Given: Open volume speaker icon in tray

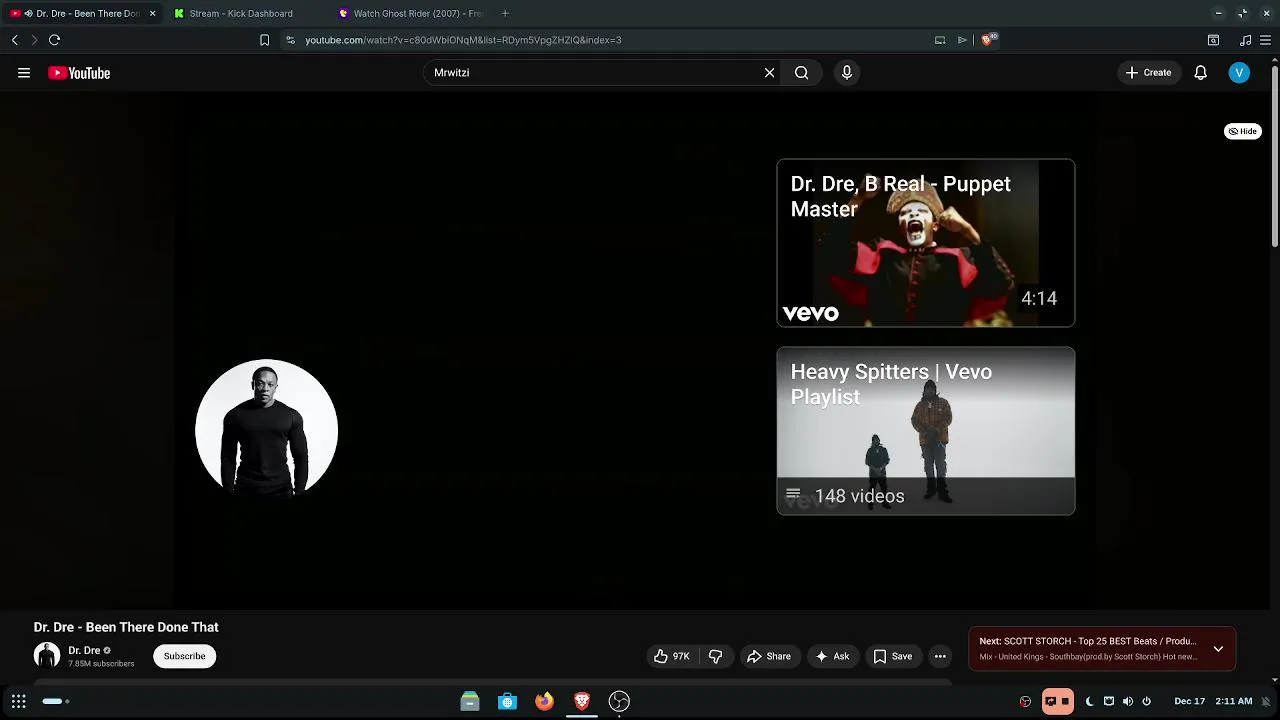Looking at the screenshot, I should click(x=1127, y=701).
